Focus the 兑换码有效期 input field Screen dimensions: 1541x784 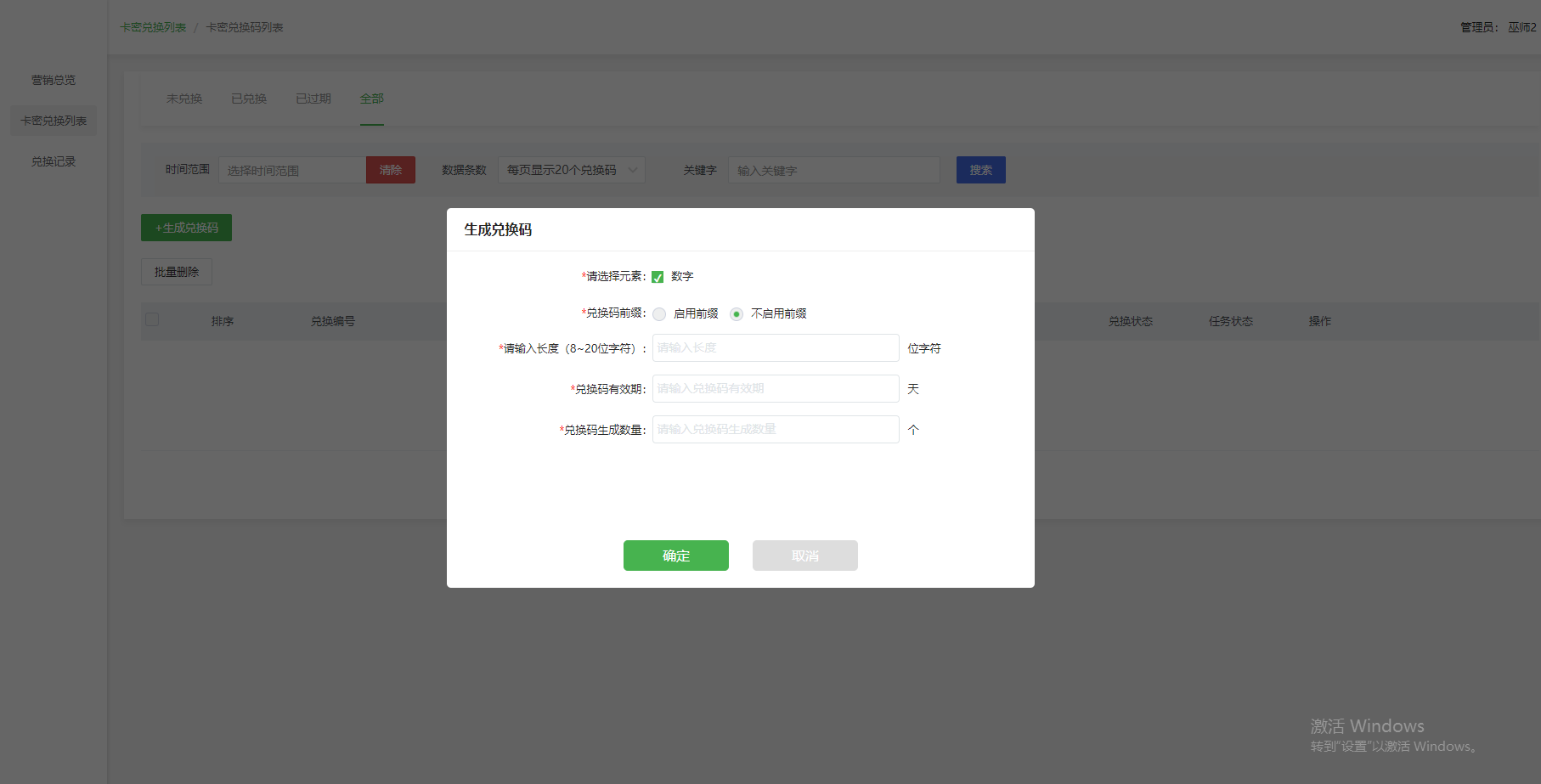coord(775,389)
